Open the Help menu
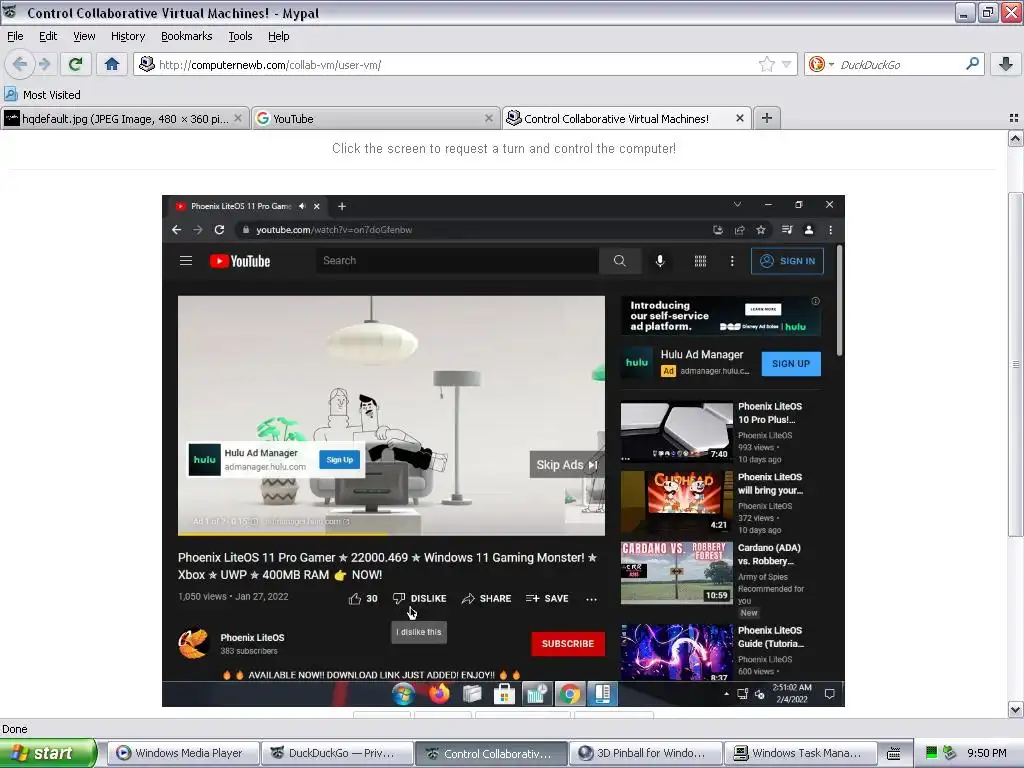This screenshot has height=768, width=1024. pos(278,36)
